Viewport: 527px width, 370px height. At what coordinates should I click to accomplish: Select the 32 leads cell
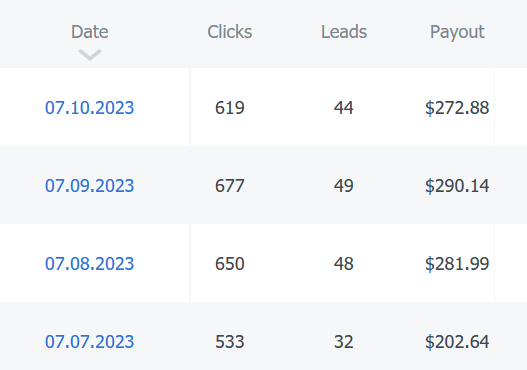[343, 342]
